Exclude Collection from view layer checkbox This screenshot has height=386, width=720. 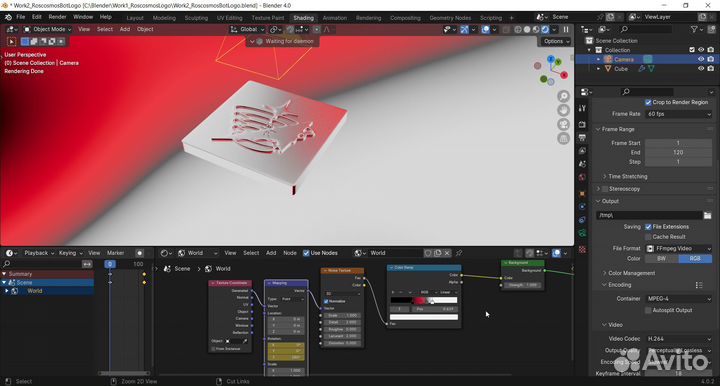[692, 50]
